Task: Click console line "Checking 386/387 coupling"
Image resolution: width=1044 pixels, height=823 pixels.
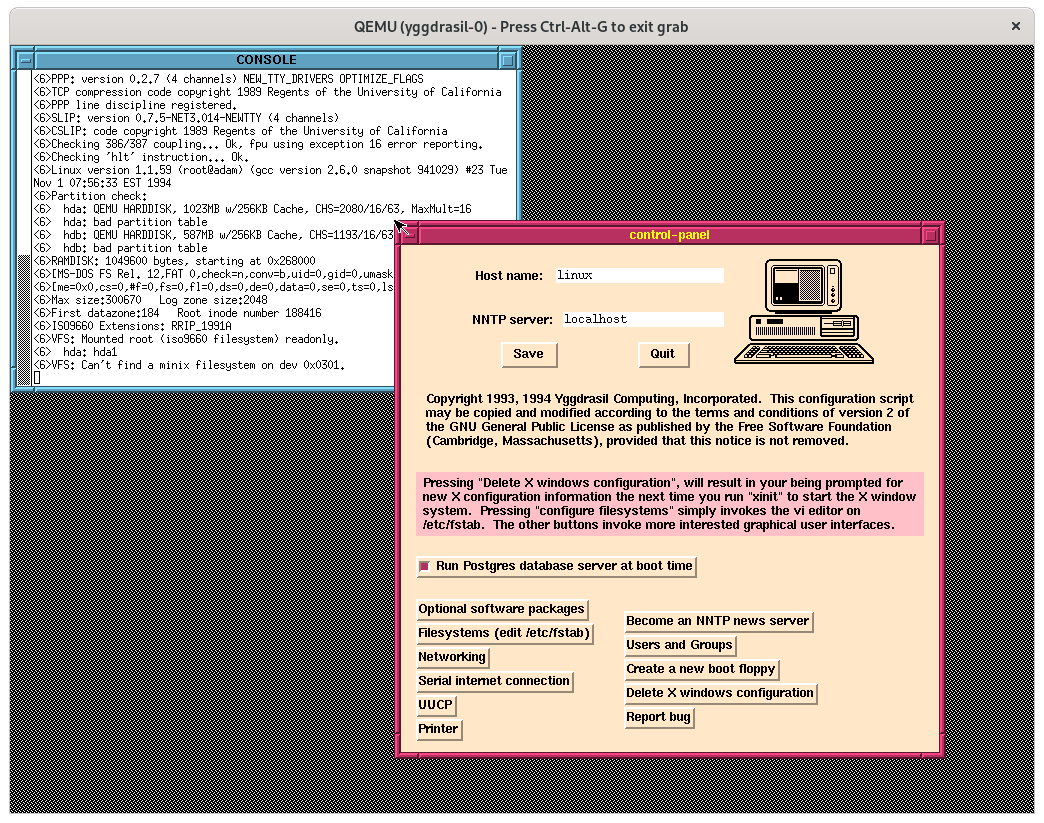Action: coord(258,144)
